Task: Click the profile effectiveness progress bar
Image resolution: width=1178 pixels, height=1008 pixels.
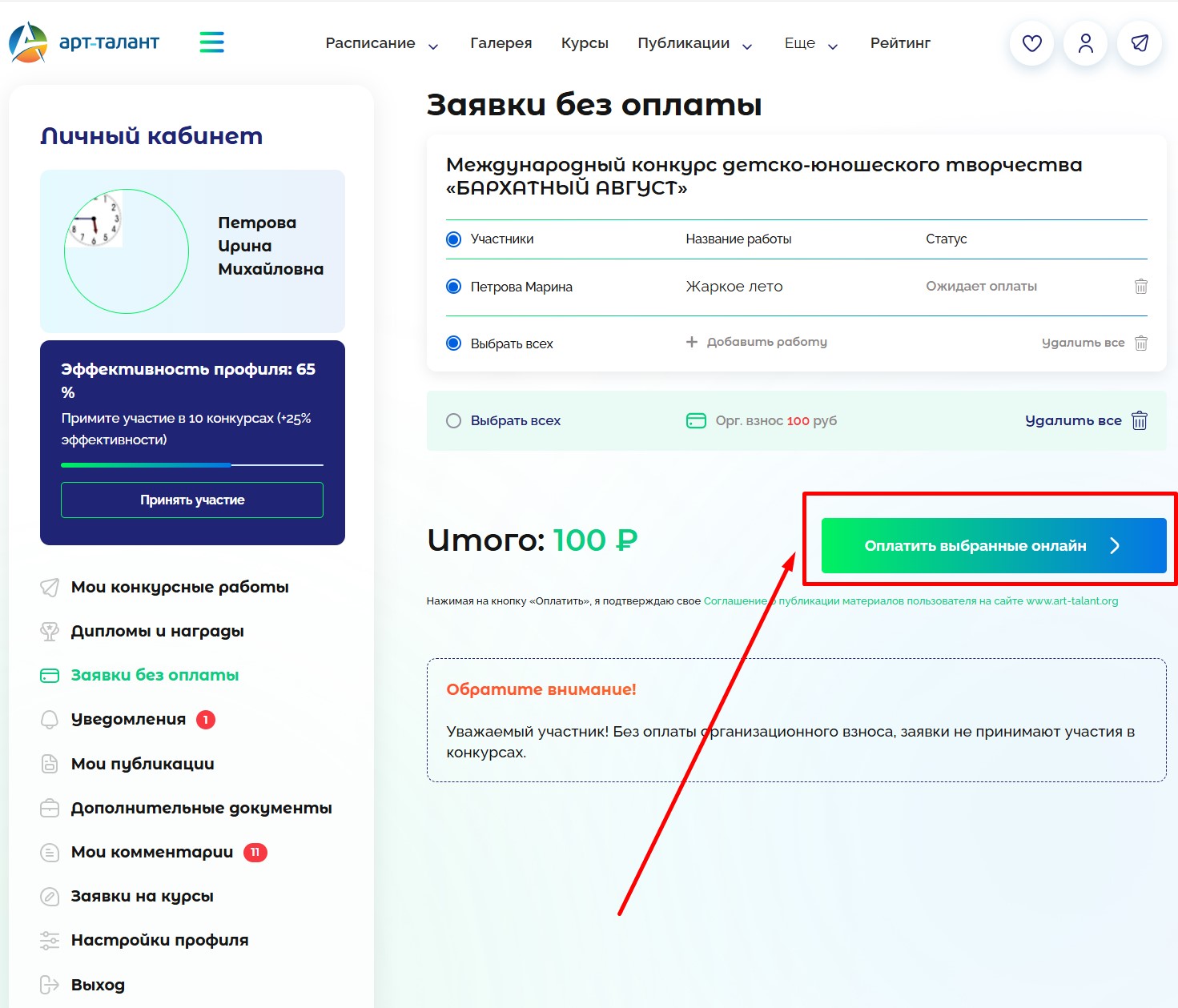Action: click(192, 464)
